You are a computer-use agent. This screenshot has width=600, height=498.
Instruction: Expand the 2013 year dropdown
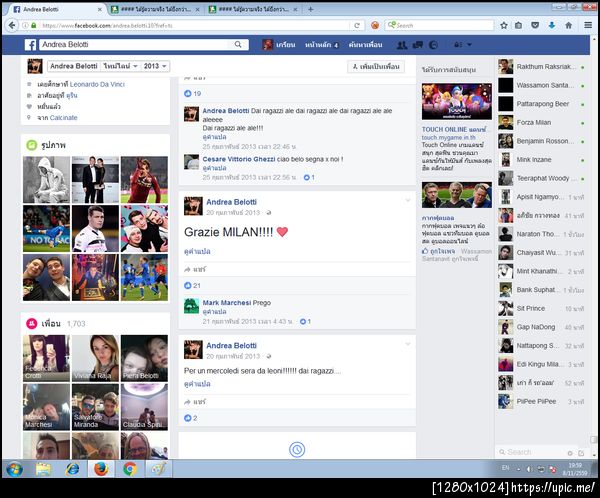click(x=155, y=66)
